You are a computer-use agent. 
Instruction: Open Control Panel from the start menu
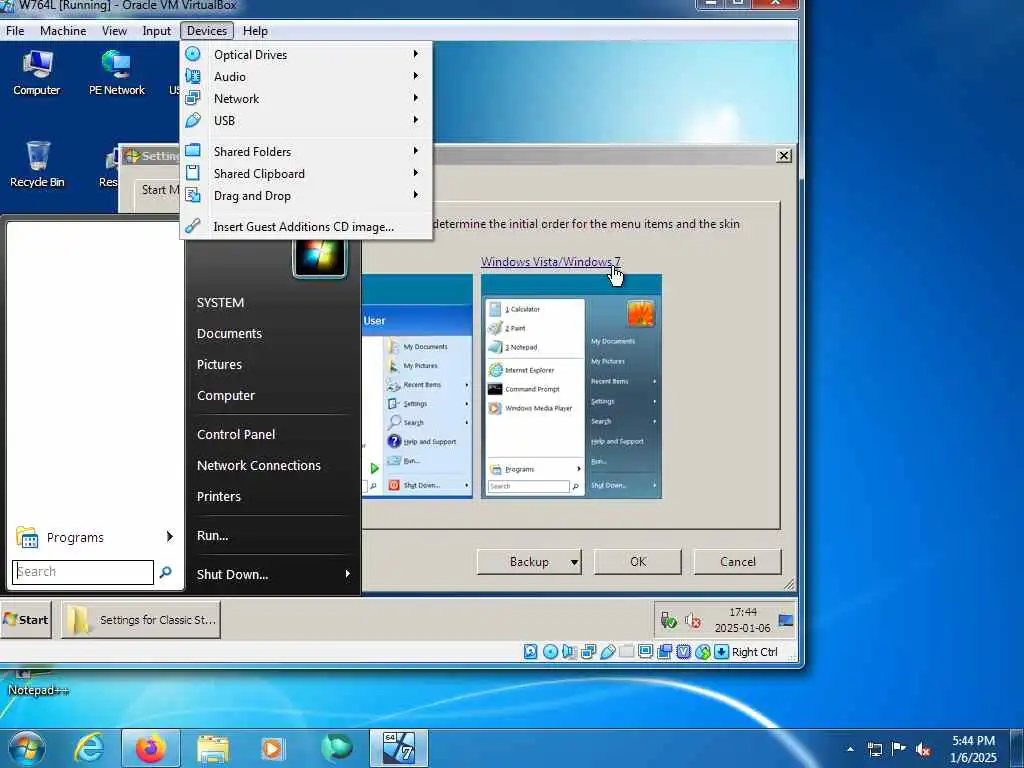[236, 434]
